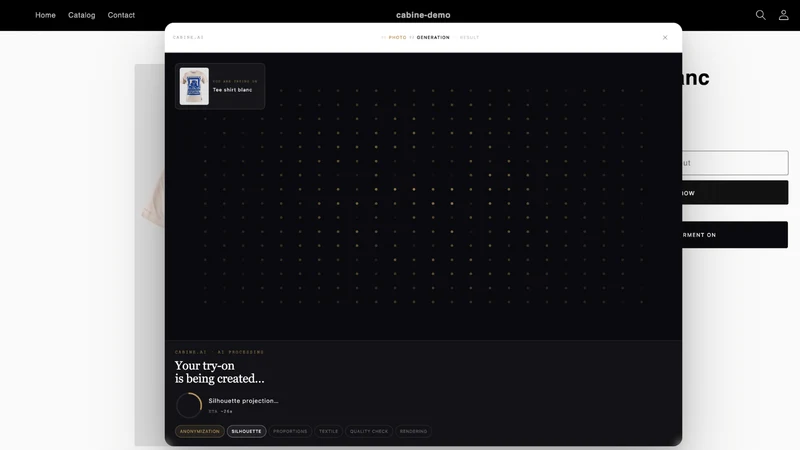Click the cabine-demo store title
The image size is (800, 450).
pyautogui.click(x=423, y=15)
